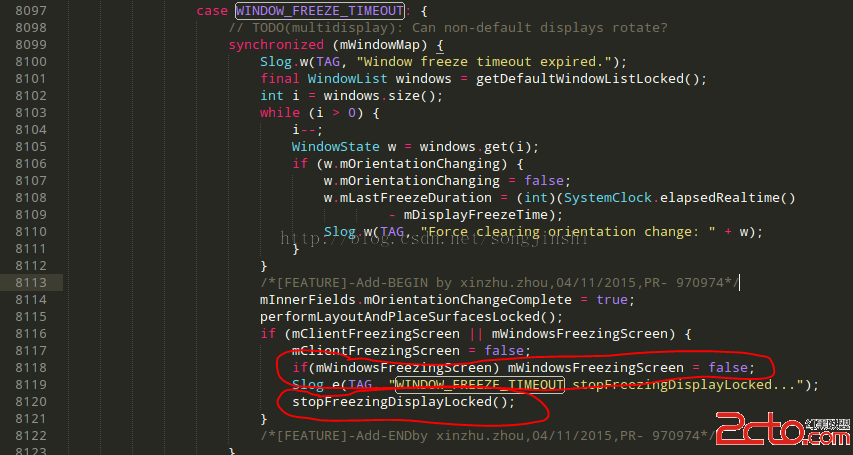
Task: Select line number 8109 in gutter
Action: tap(31, 214)
